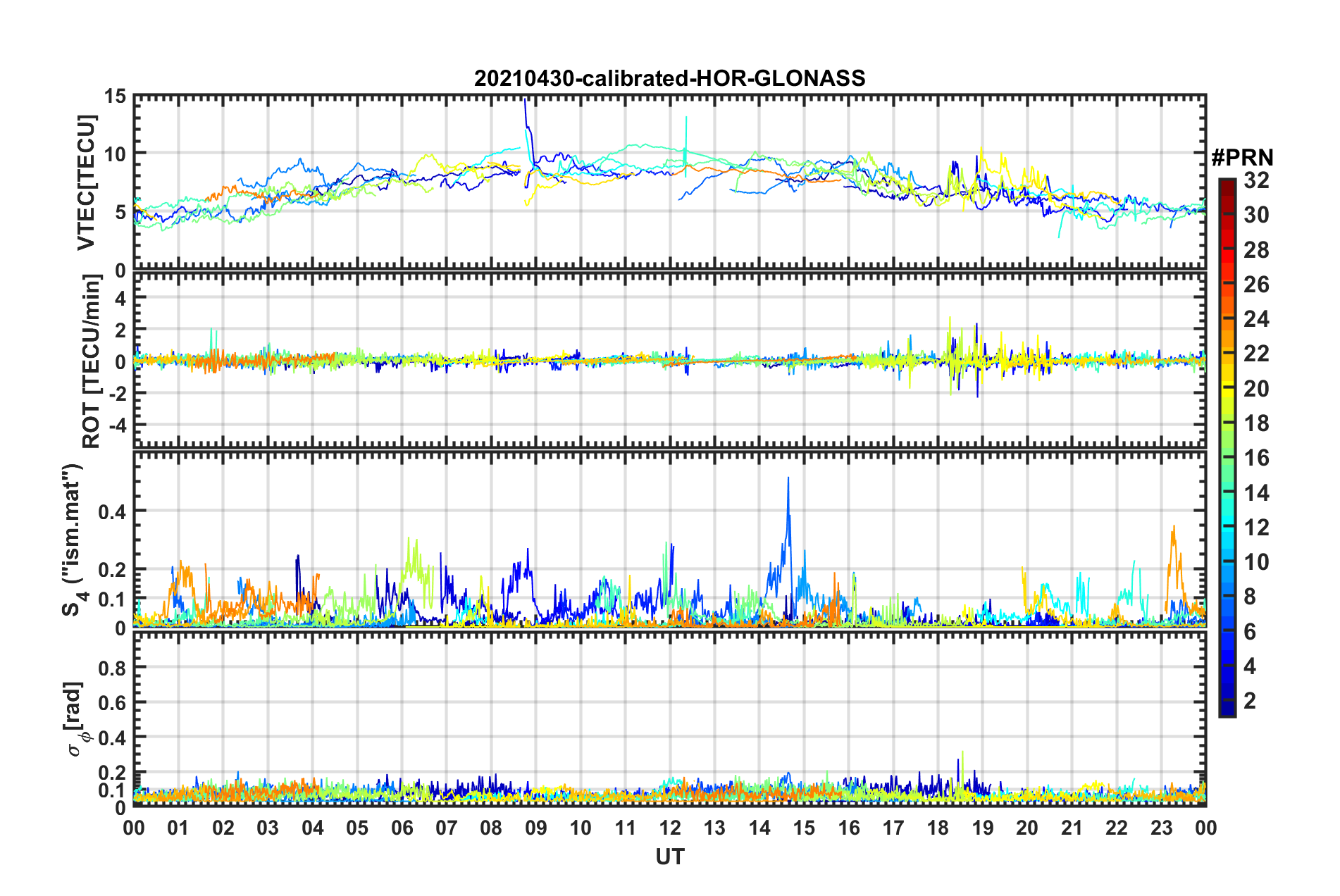Viewport: 1340px width, 896px height.
Task: Select the ROT axis tick label -4
Action: coord(117,425)
